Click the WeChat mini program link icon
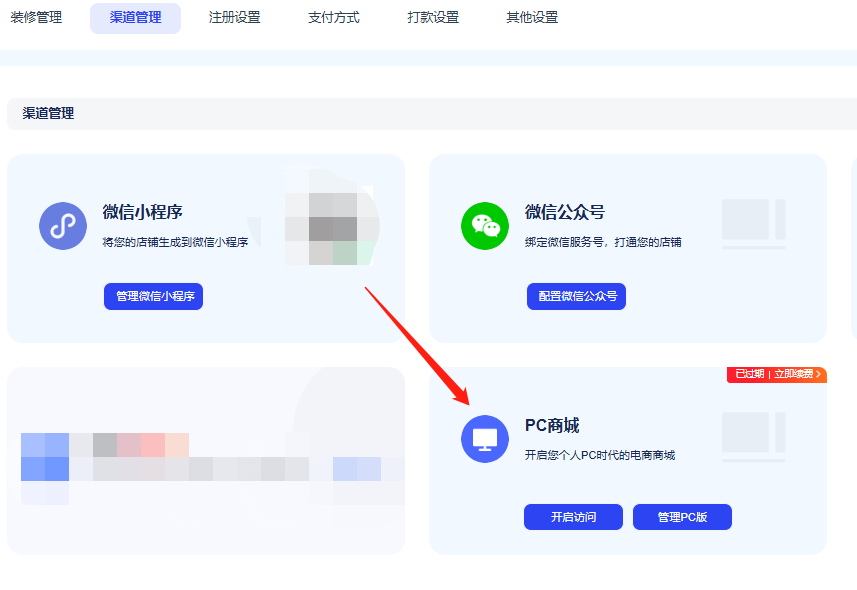The image size is (857, 590). [x=63, y=226]
